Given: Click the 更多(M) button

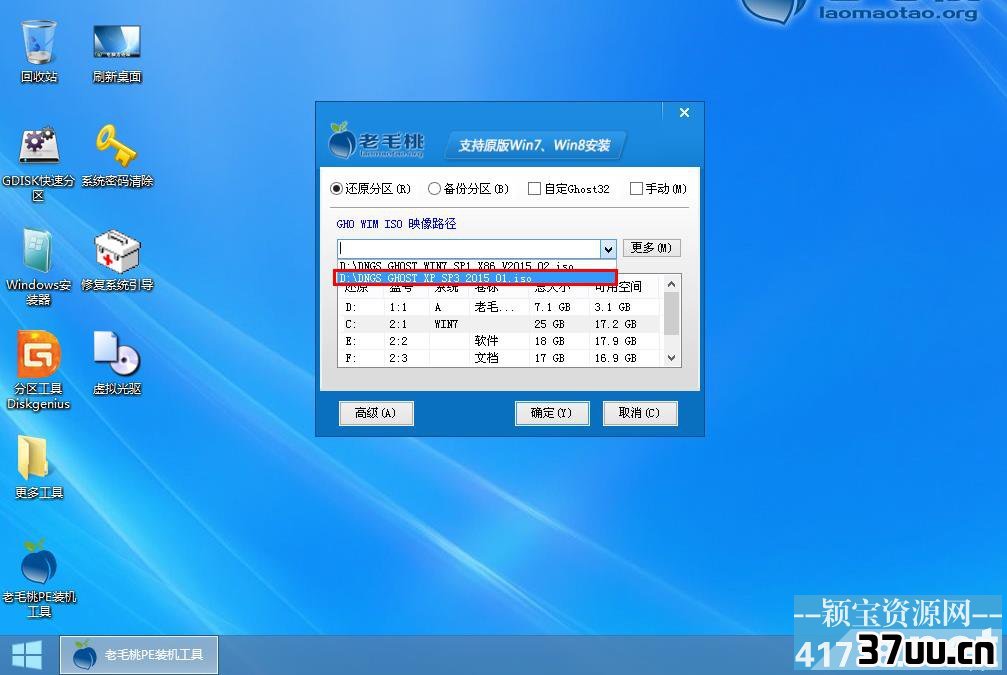Looking at the screenshot, I should click(x=651, y=248).
